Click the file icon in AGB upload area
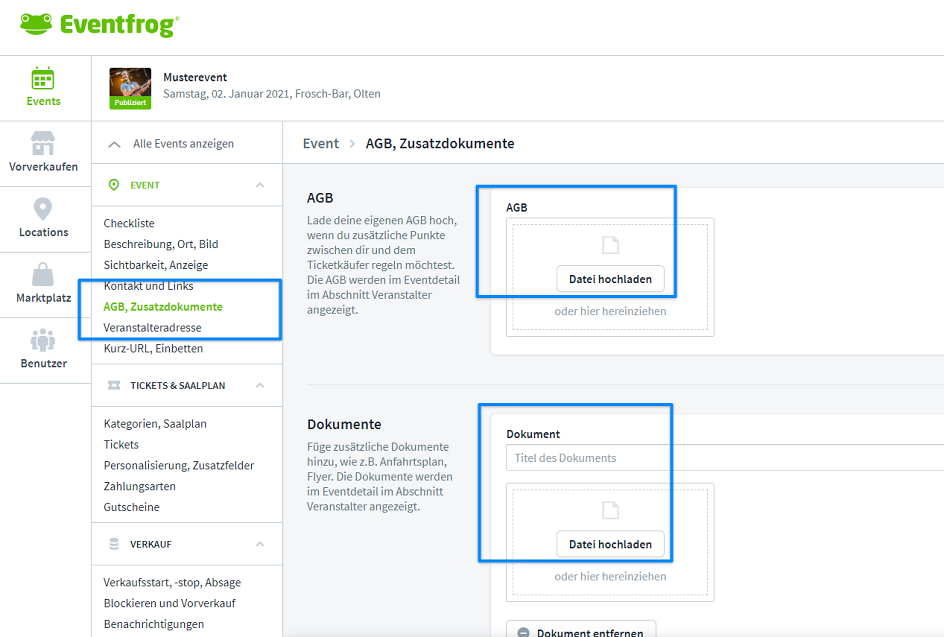This screenshot has height=637, width=944. click(610, 246)
